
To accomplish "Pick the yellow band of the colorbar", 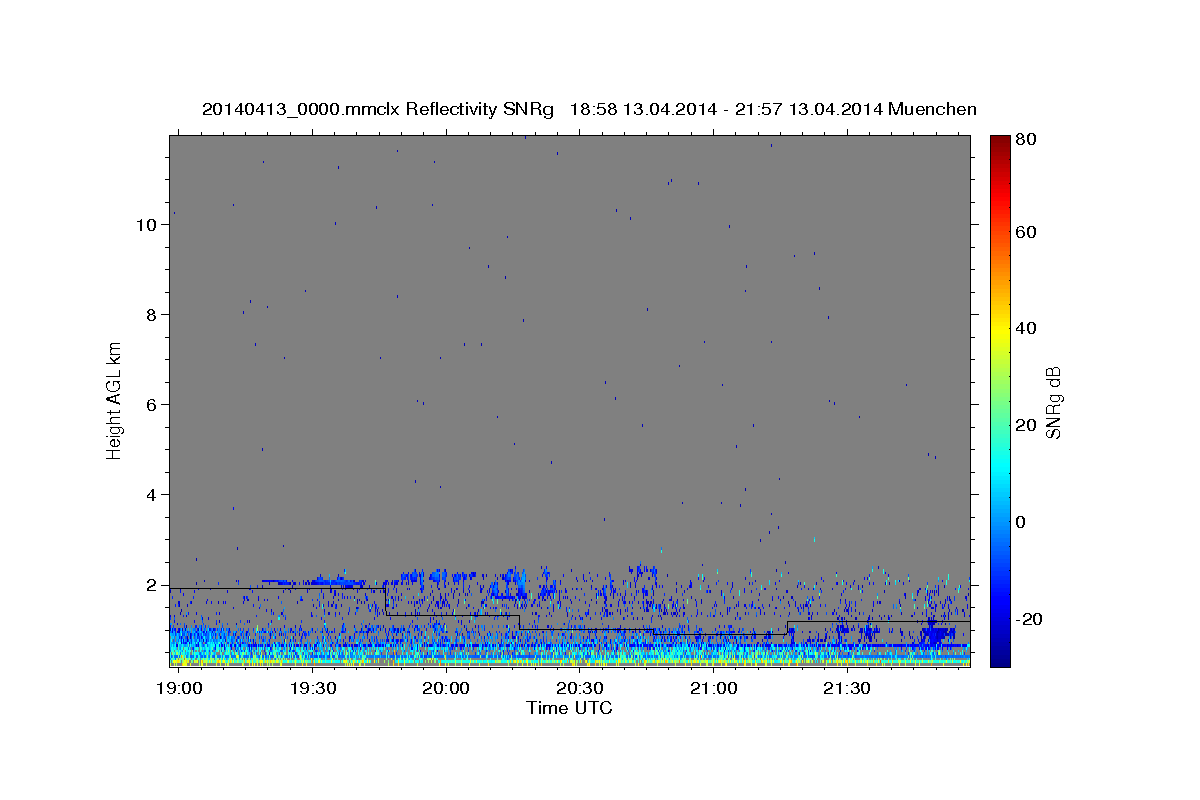I will [x=999, y=330].
